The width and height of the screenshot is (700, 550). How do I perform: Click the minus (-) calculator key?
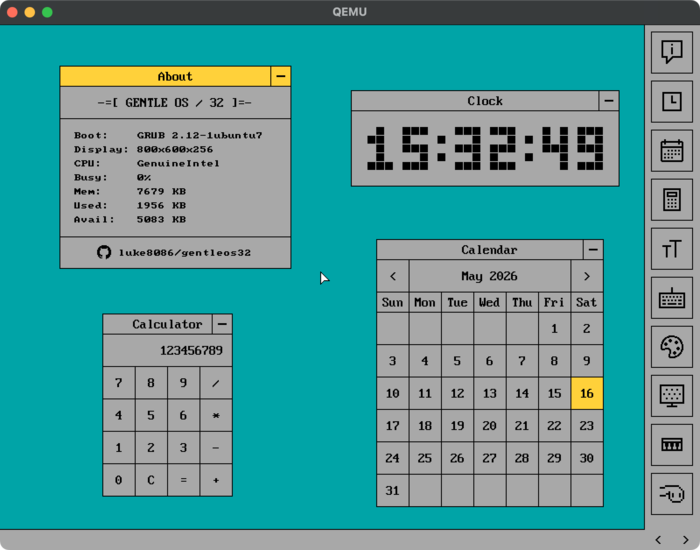[216, 448]
